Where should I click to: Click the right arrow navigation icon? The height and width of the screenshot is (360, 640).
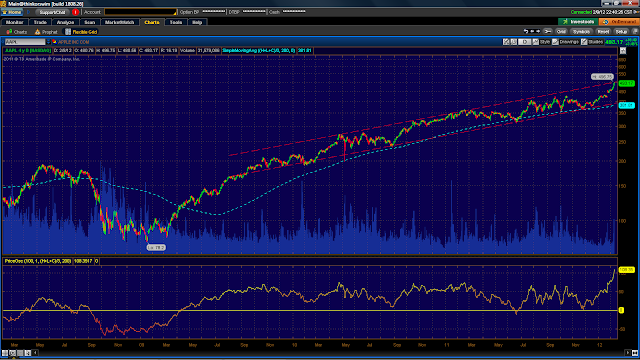click(x=538, y=31)
